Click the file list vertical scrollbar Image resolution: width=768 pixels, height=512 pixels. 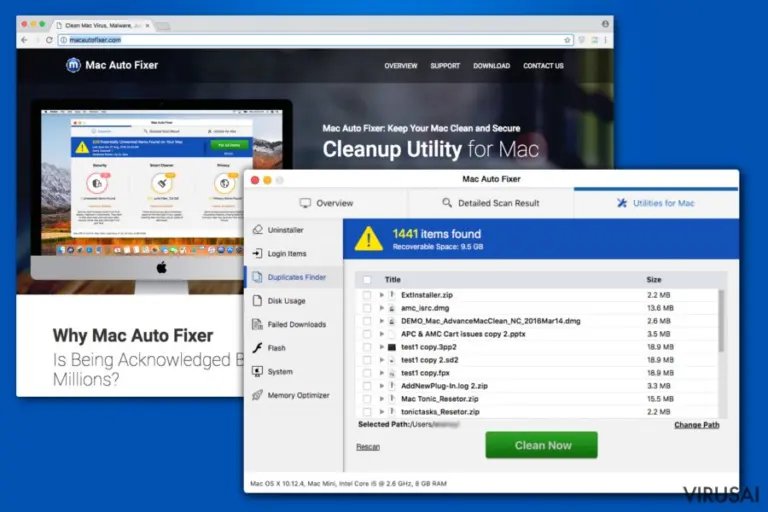coord(721,321)
